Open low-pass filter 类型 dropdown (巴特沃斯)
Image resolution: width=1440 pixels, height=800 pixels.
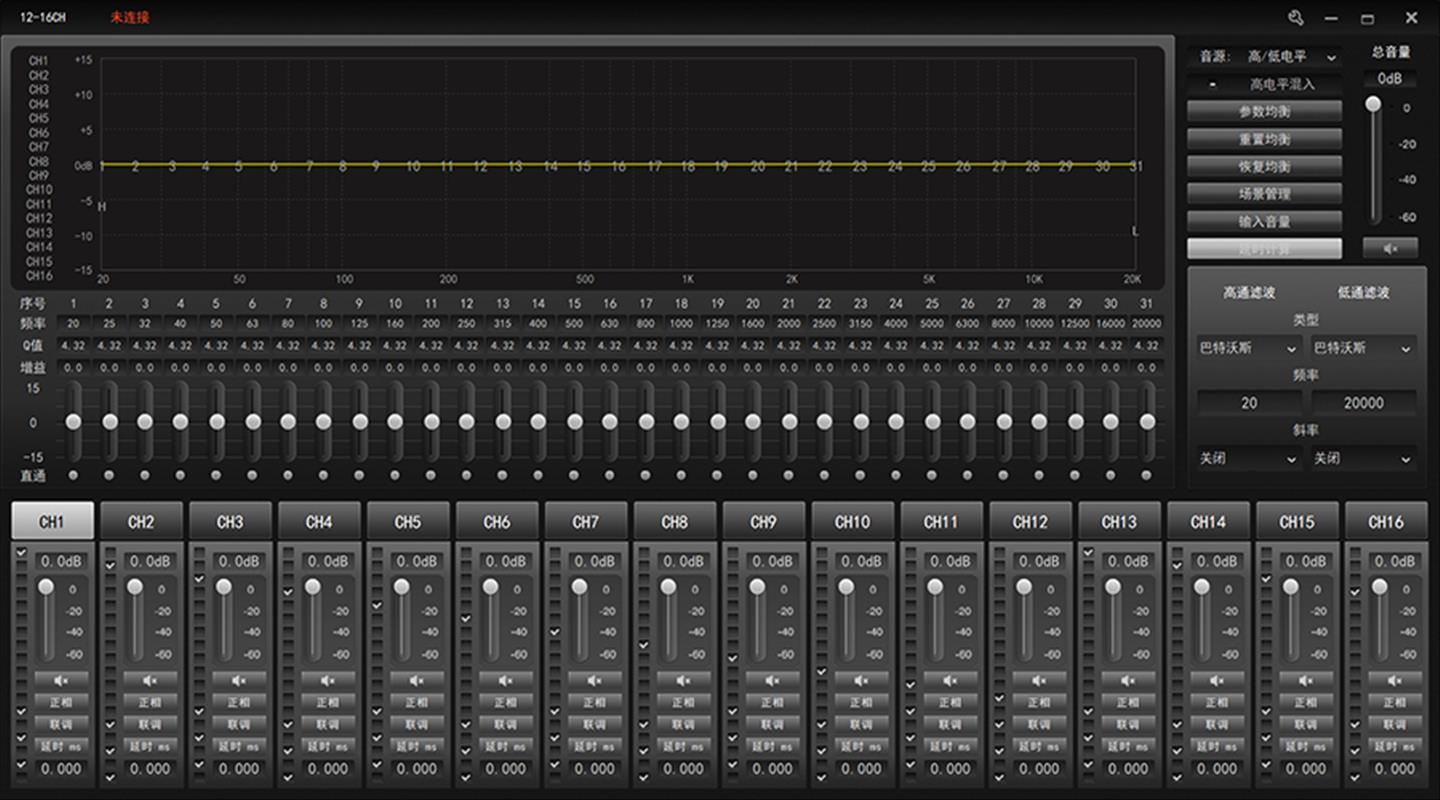1363,348
